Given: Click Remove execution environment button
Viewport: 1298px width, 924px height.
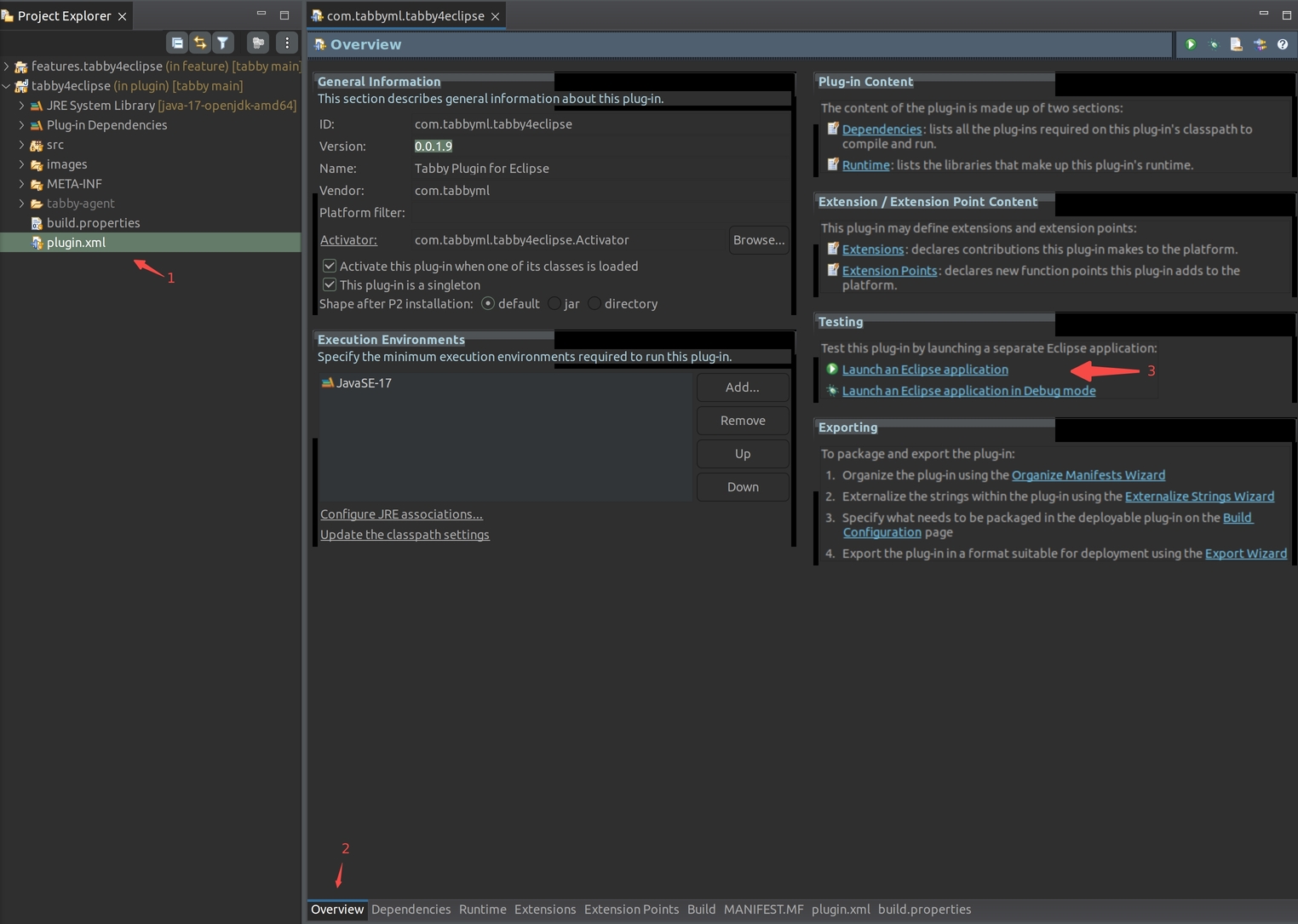Looking at the screenshot, I should point(743,420).
